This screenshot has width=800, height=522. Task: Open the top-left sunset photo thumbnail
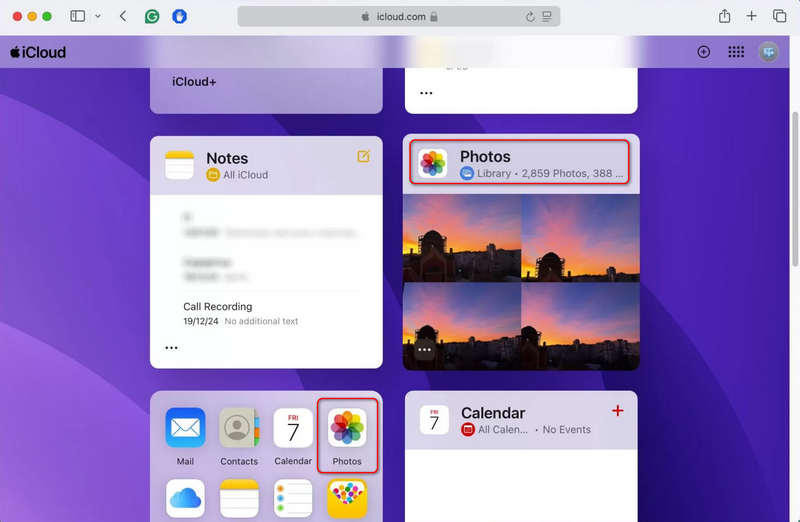click(x=462, y=238)
